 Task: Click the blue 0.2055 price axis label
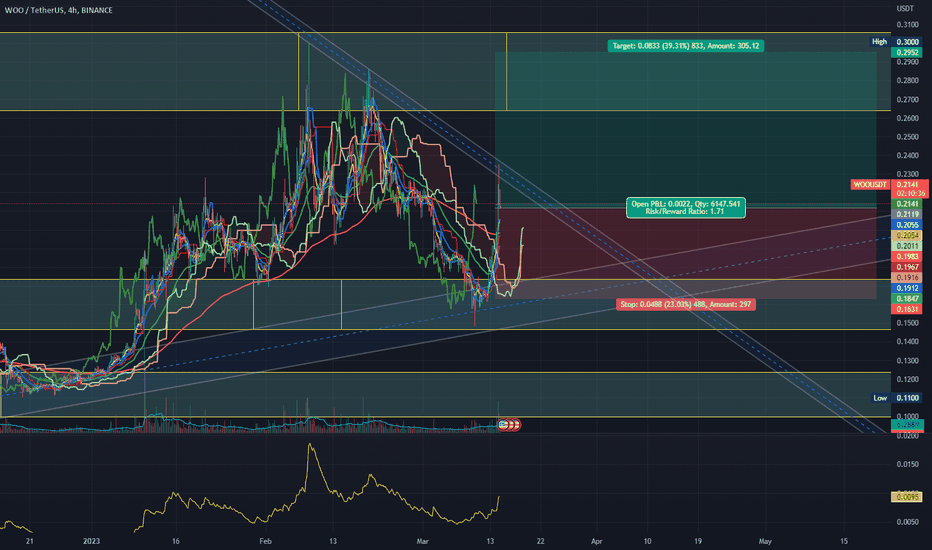point(907,225)
